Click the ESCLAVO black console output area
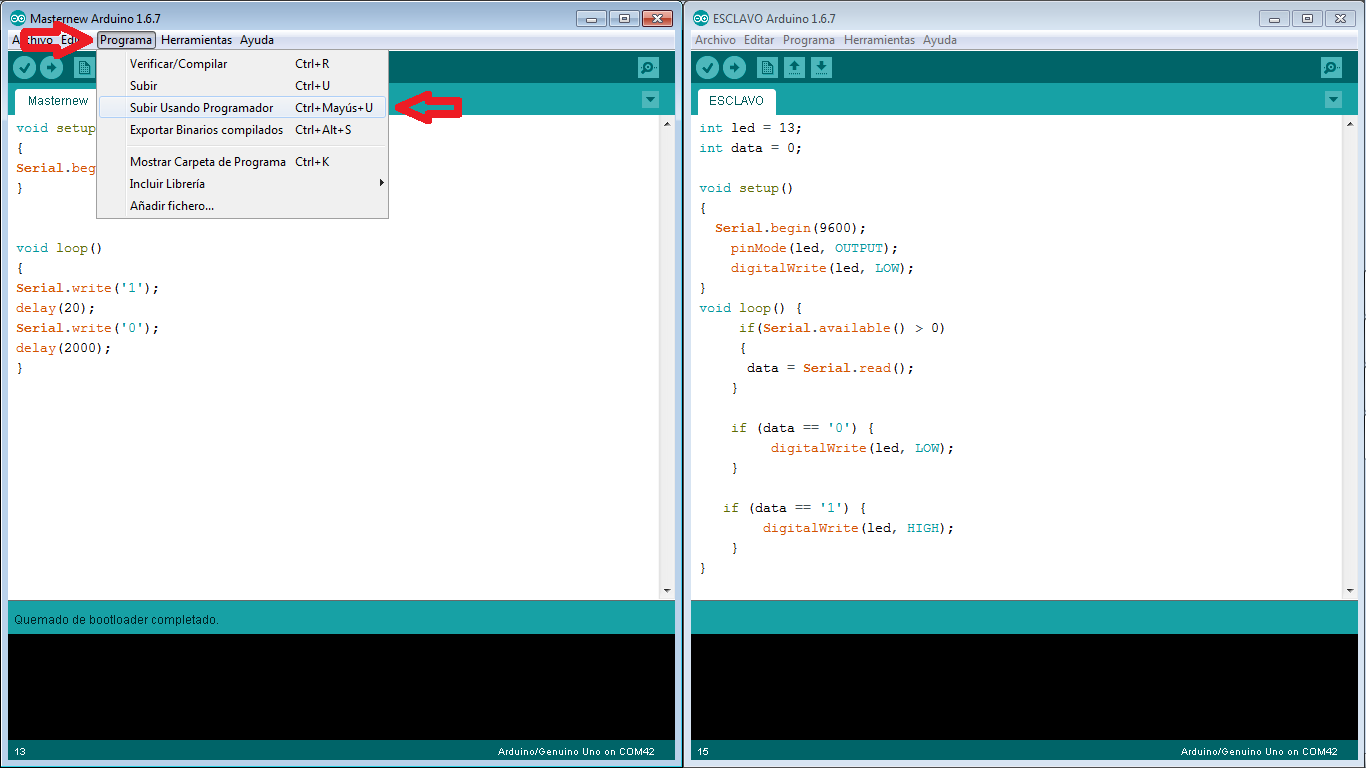Screen dimensions: 1366x768 point(1024,687)
